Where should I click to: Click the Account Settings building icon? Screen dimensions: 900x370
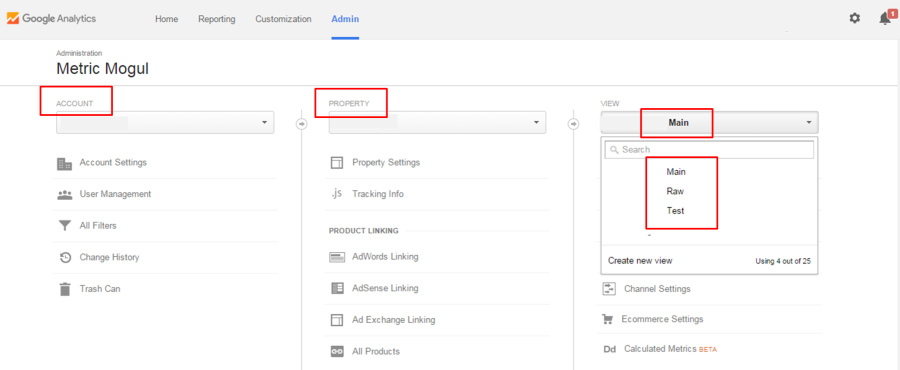(64, 163)
